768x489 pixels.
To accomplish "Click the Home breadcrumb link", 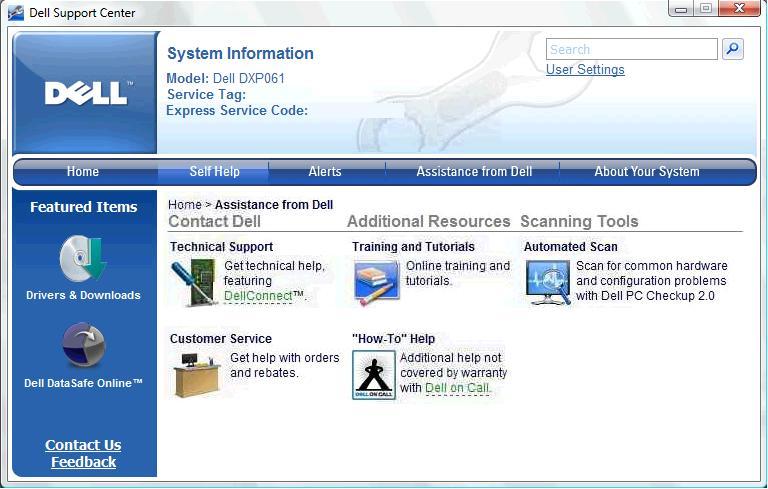I will [x=184, y=205].
